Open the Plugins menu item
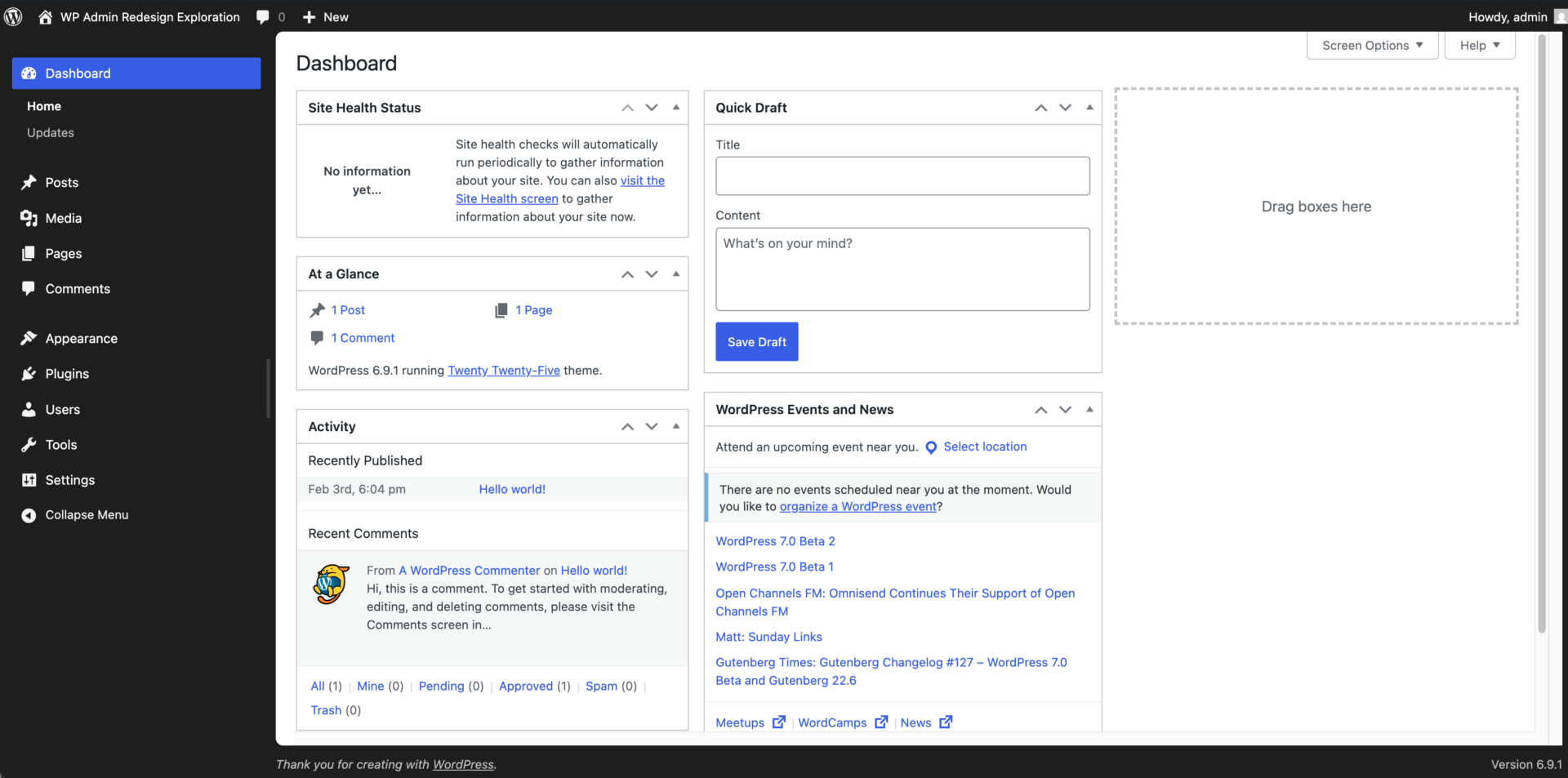Screen dimensions: 1568x778 pos(67,374)
